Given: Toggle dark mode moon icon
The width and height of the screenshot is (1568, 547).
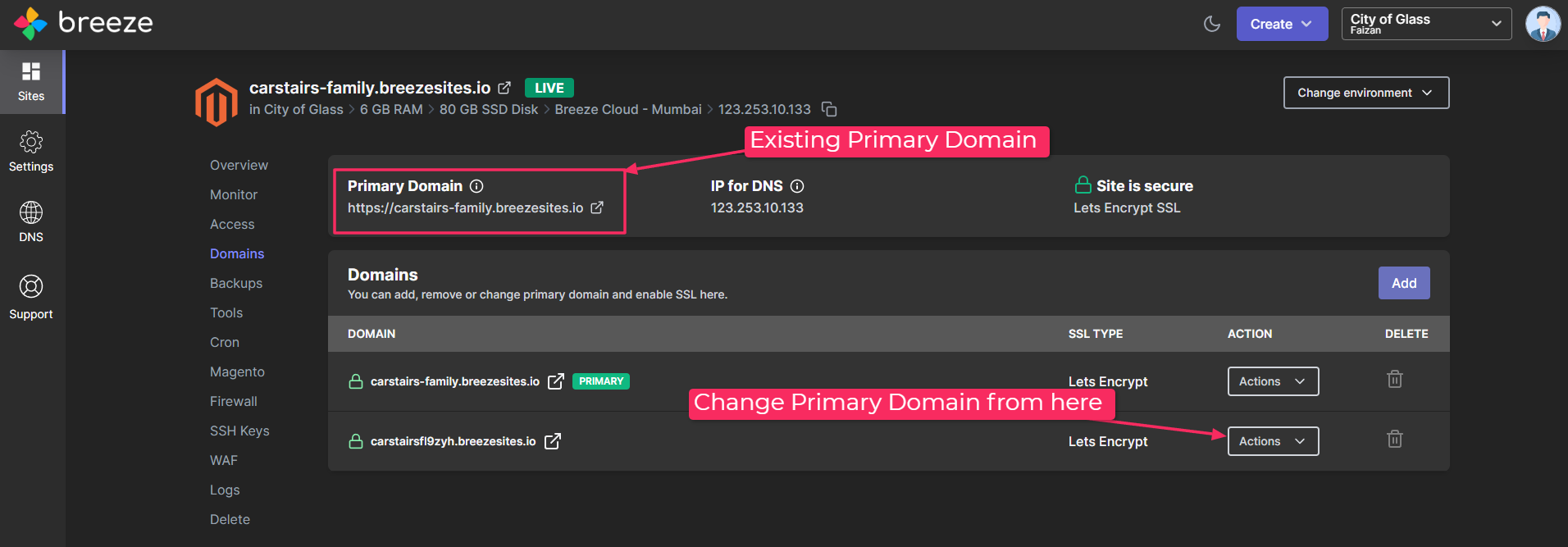Looking at the screenshot, I should click(1212, 24).
